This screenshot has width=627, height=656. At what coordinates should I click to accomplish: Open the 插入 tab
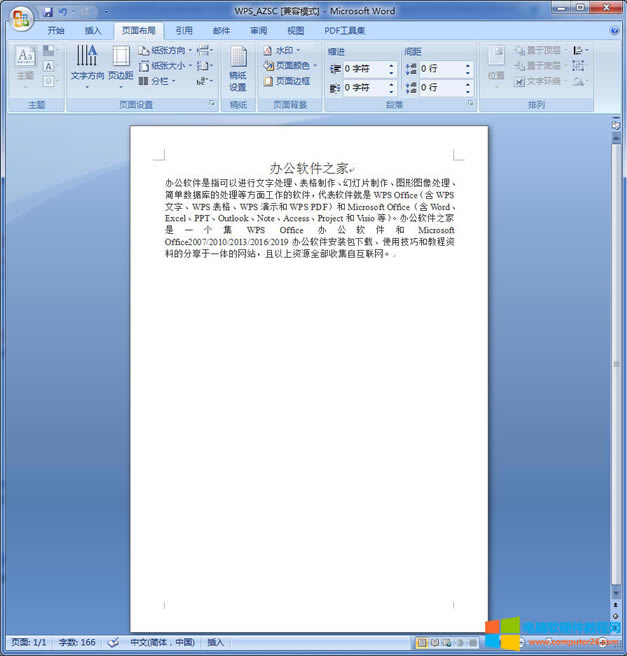click(93, 31)
